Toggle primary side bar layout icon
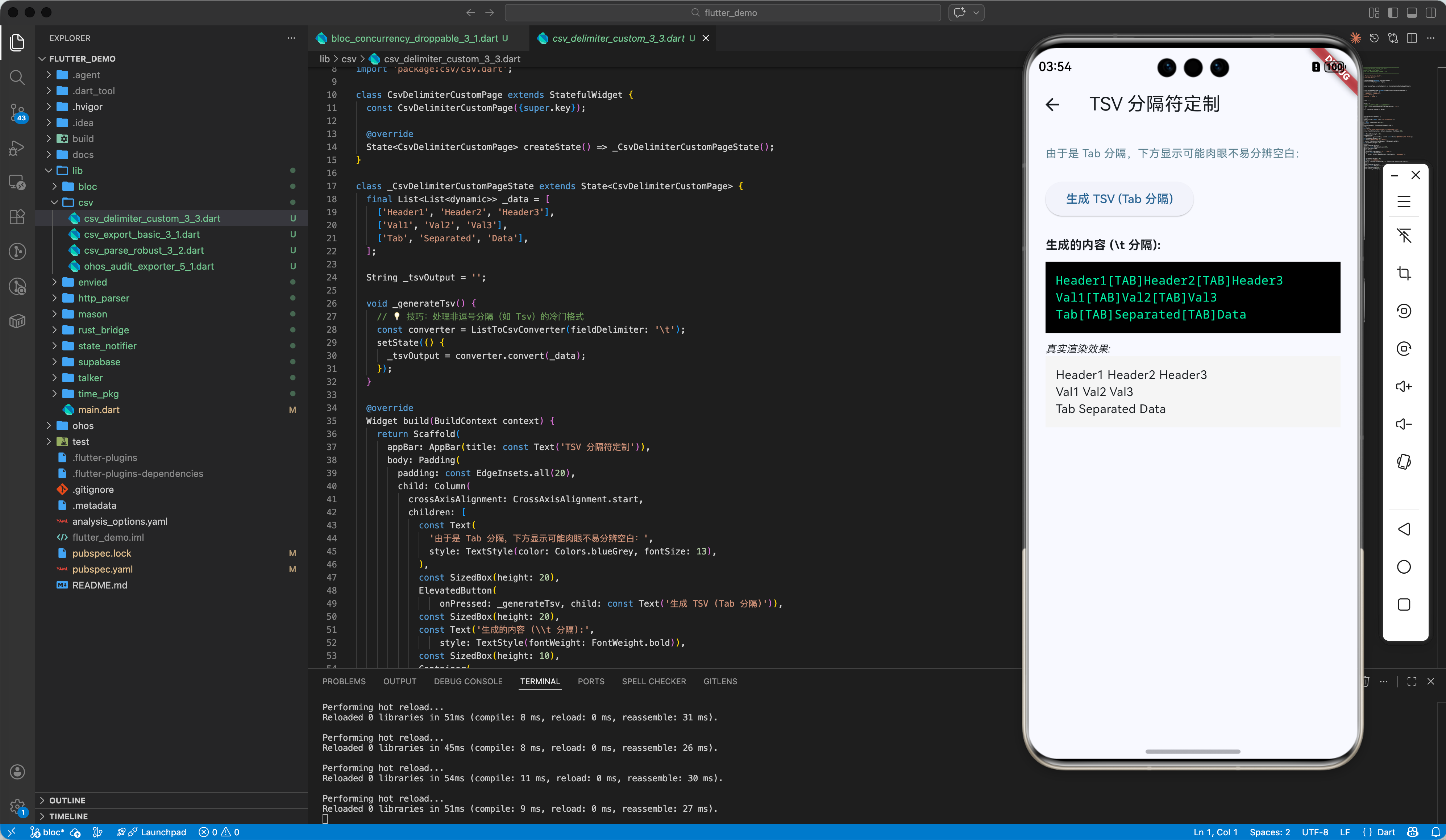The height and width of the screenshot is (840, 1446). (1393, 13)
